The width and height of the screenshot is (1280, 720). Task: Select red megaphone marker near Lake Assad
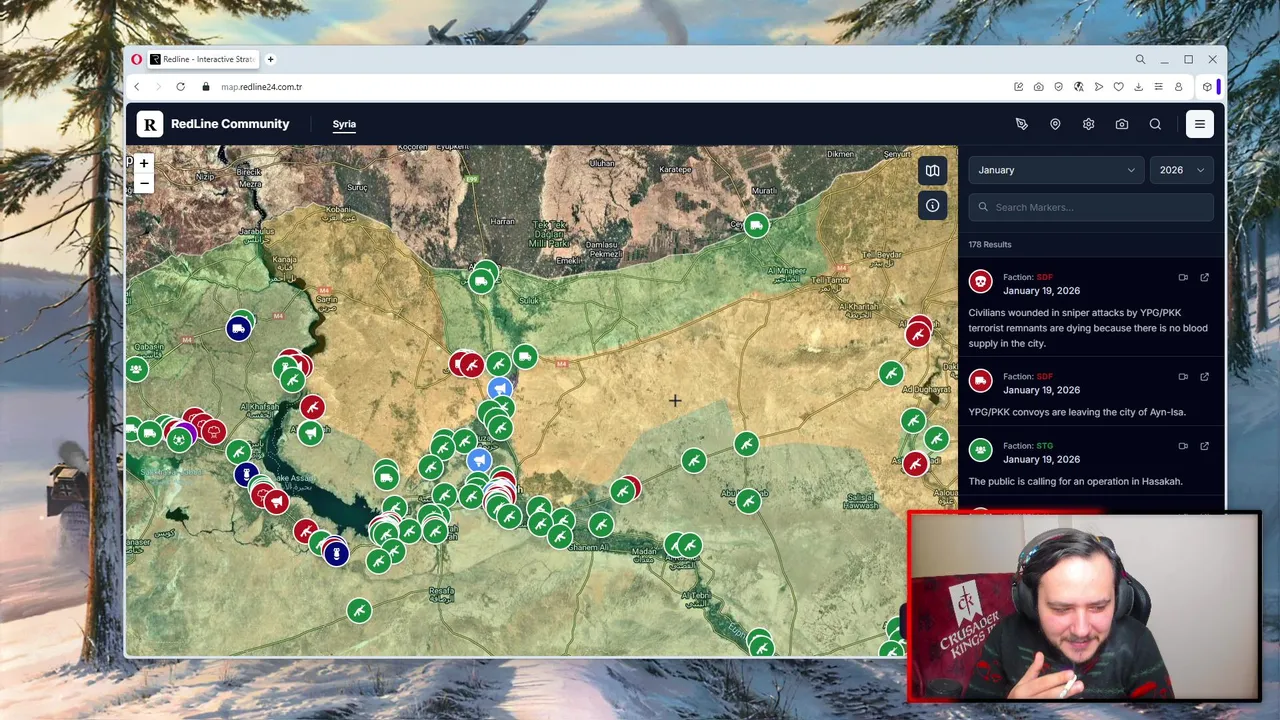point(277,502)
